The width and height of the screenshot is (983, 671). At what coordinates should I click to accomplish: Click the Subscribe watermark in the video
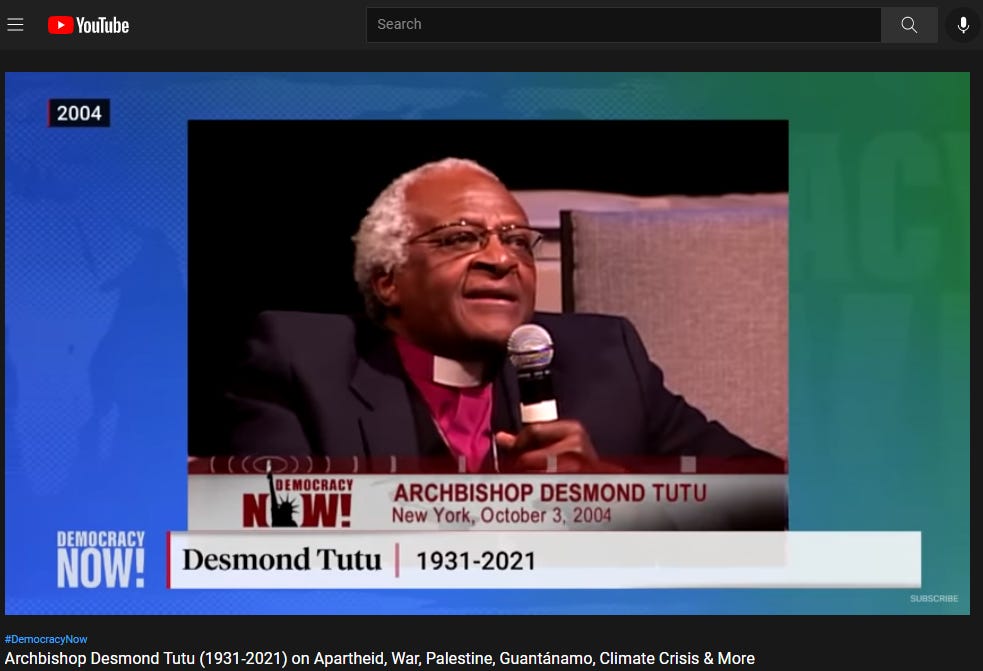(933, 598)
